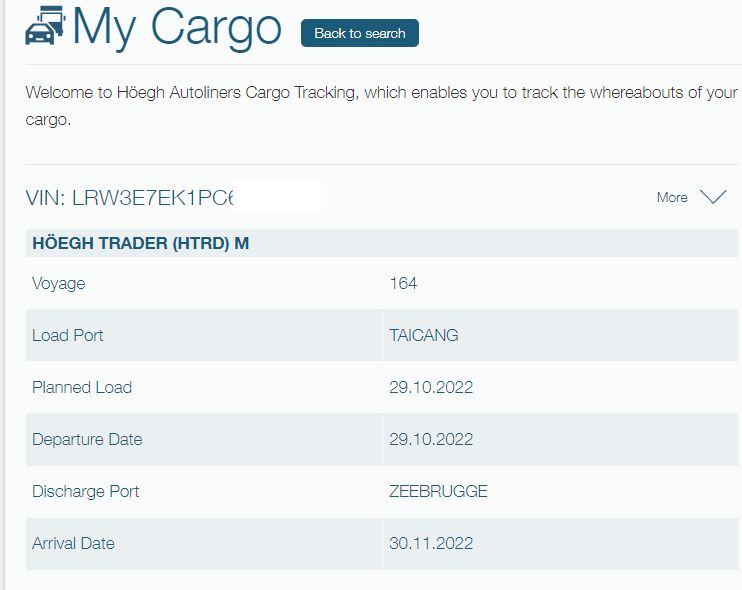Select the VIN: LRW3E7EK1PC text

[x=130, y=198]
